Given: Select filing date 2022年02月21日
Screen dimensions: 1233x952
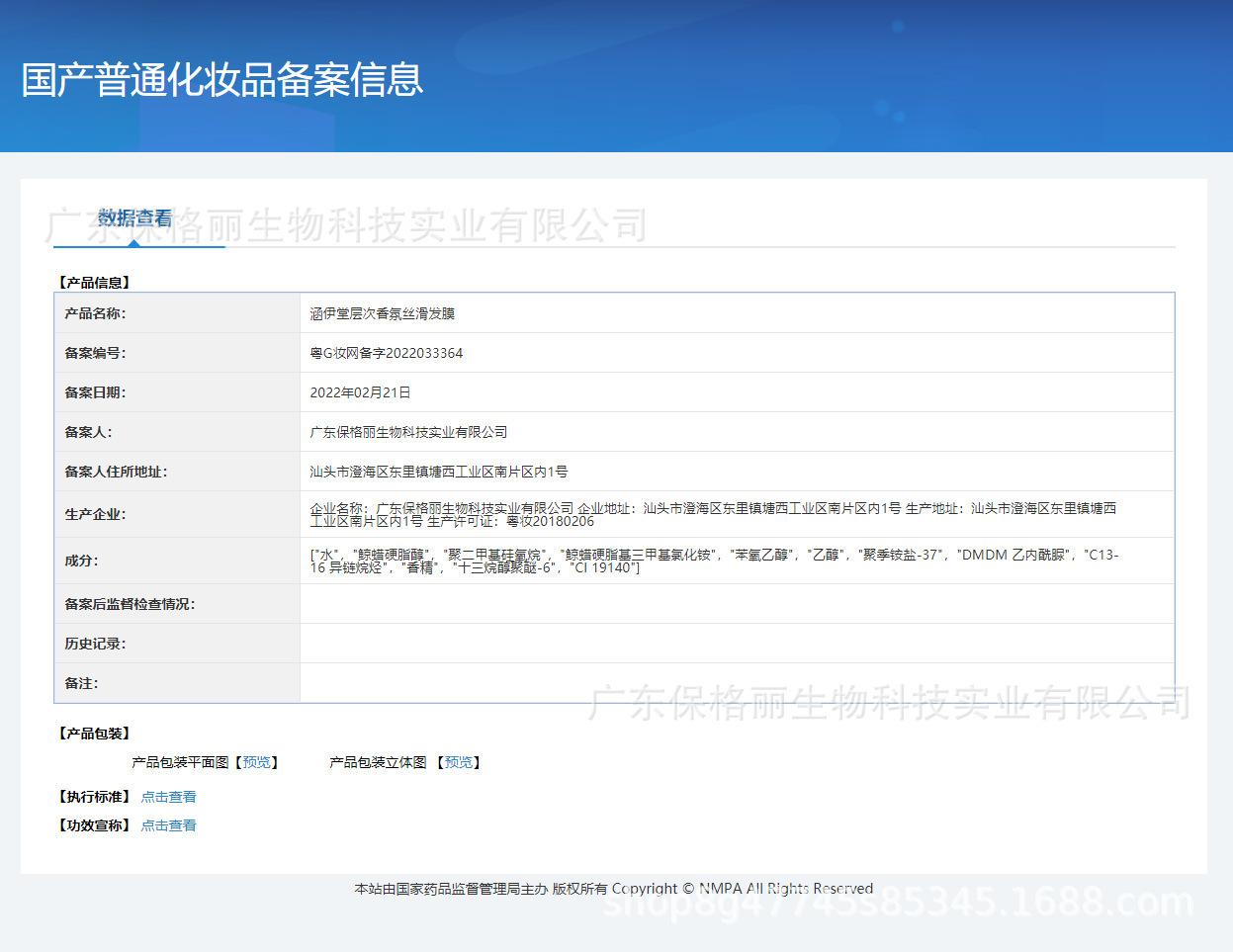Looking at the screenshot, I should [x=360, y=392].
